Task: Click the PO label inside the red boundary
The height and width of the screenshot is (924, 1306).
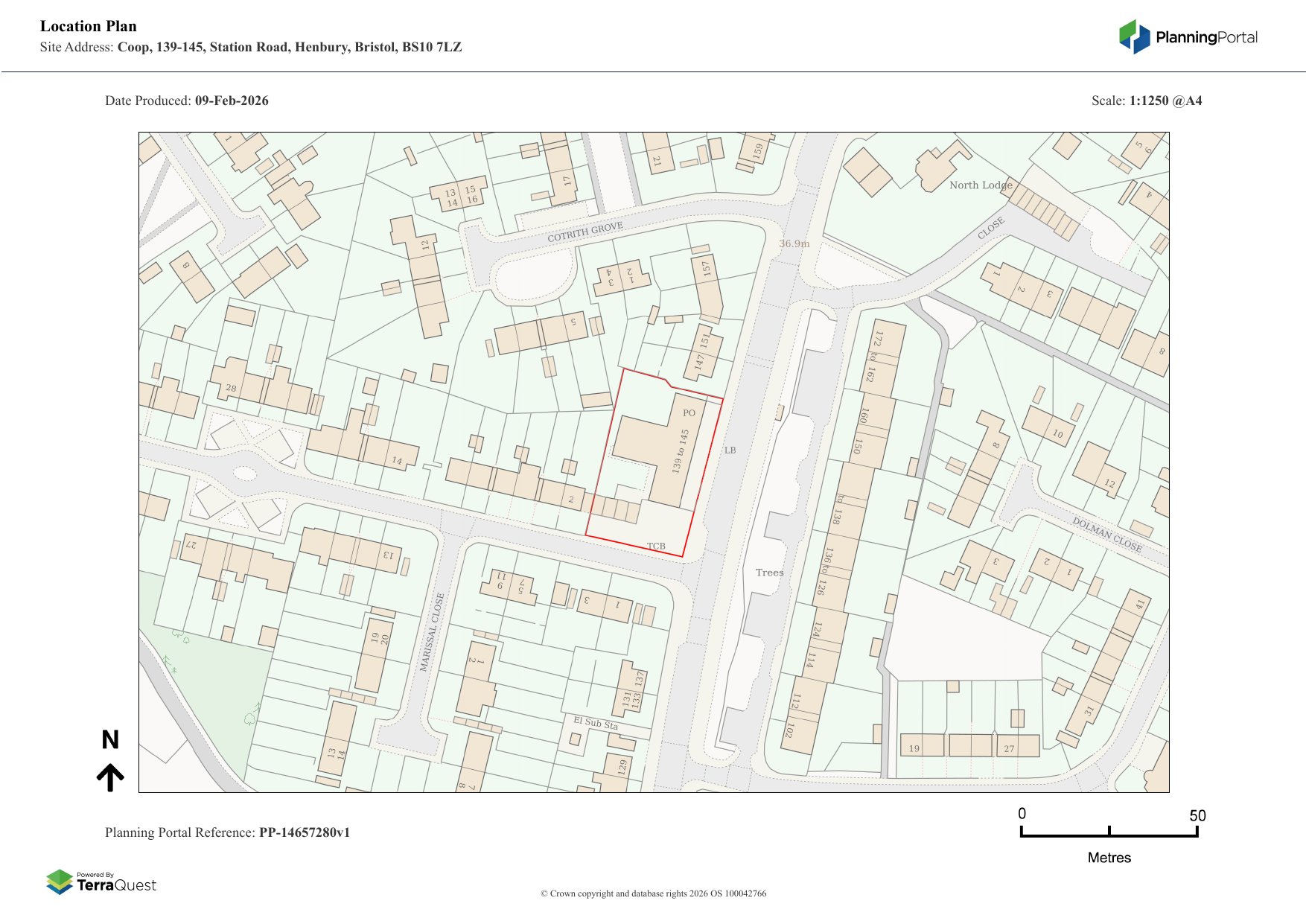Action: [689, 412]
